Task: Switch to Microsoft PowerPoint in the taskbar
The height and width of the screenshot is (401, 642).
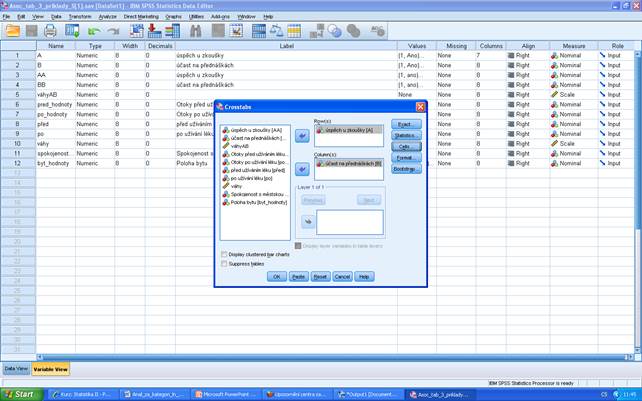Action: 226,394
